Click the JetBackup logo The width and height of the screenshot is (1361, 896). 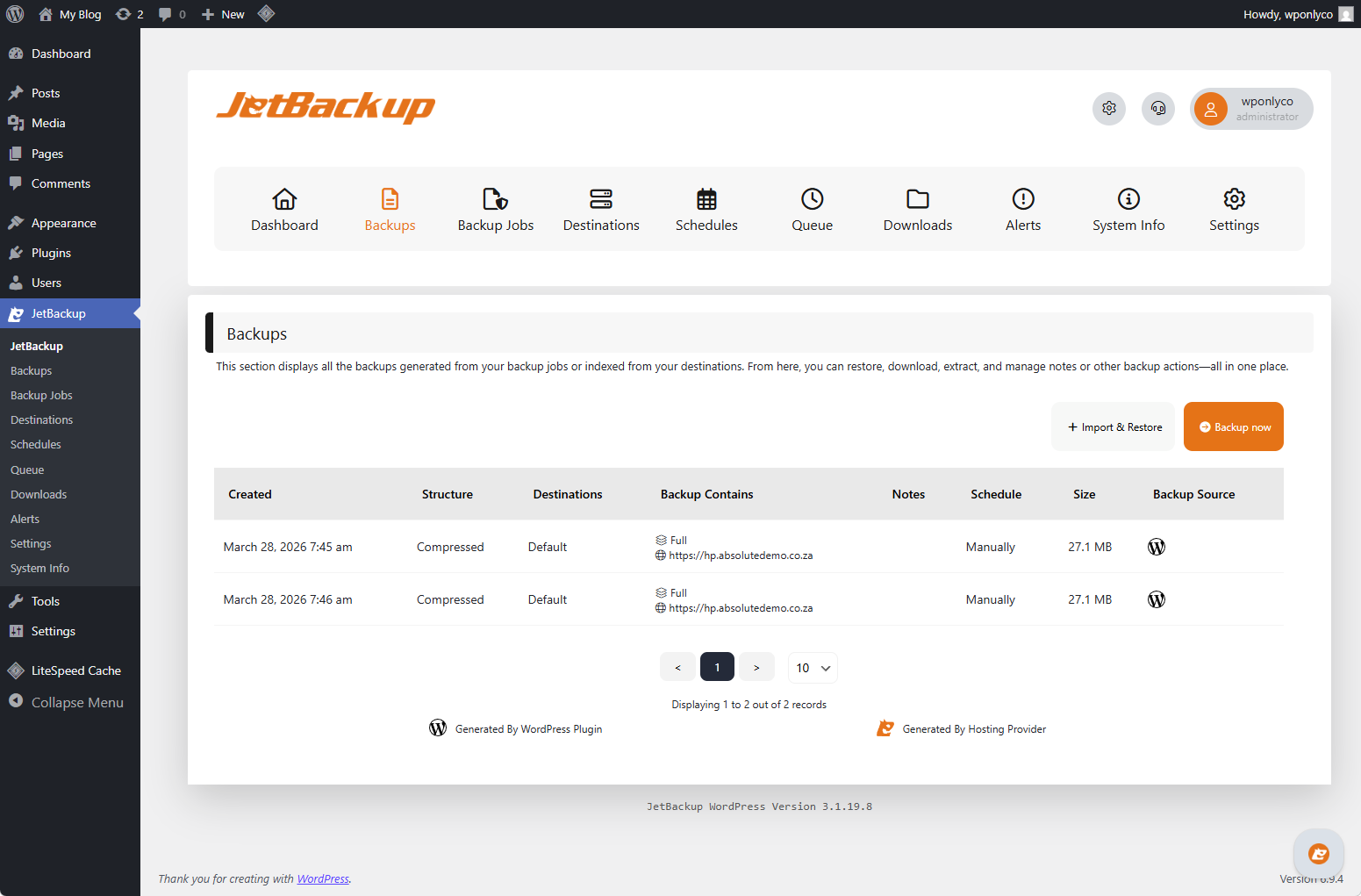326,107
